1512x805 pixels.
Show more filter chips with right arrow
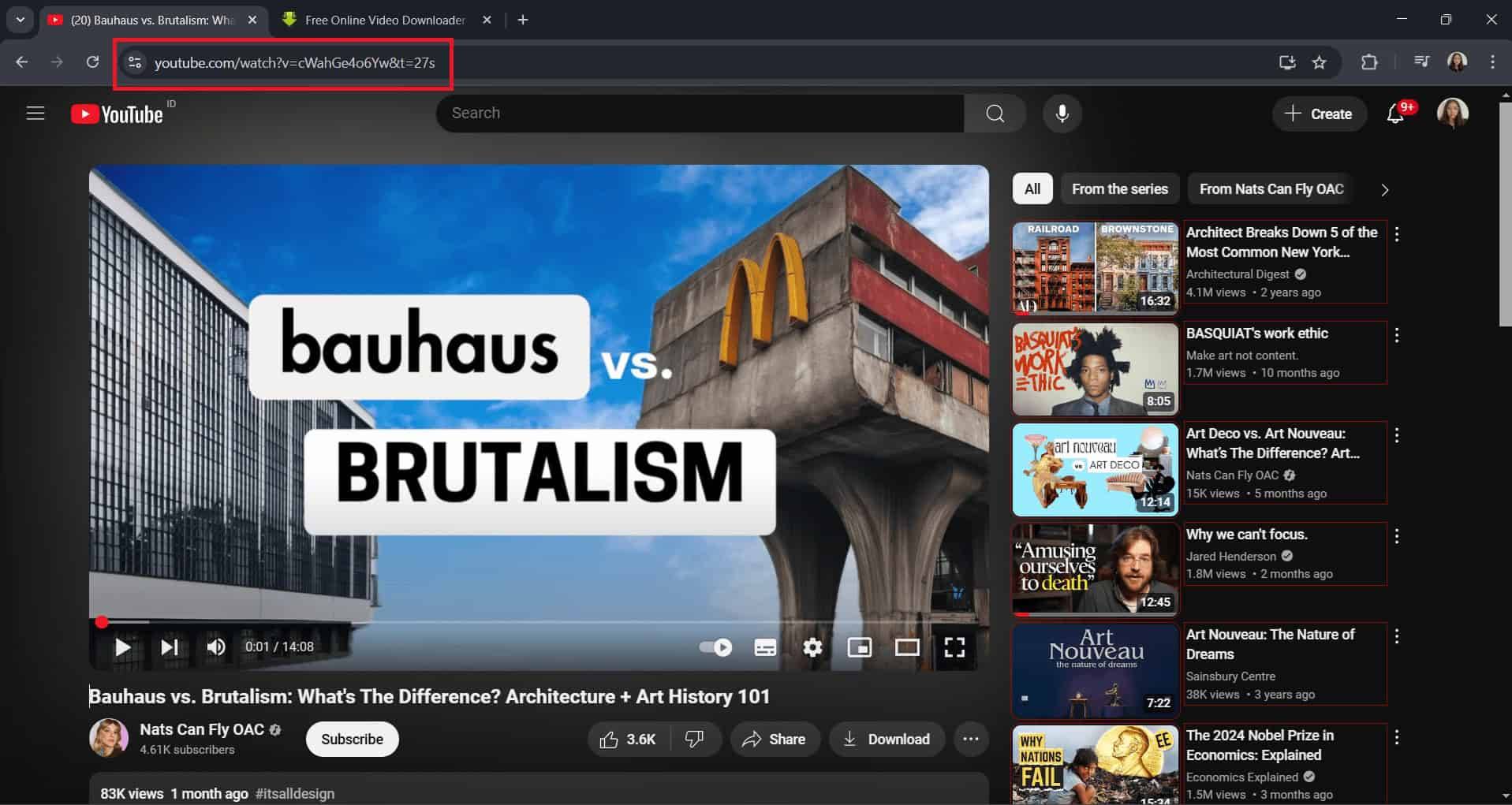[x=1384, y=190]
